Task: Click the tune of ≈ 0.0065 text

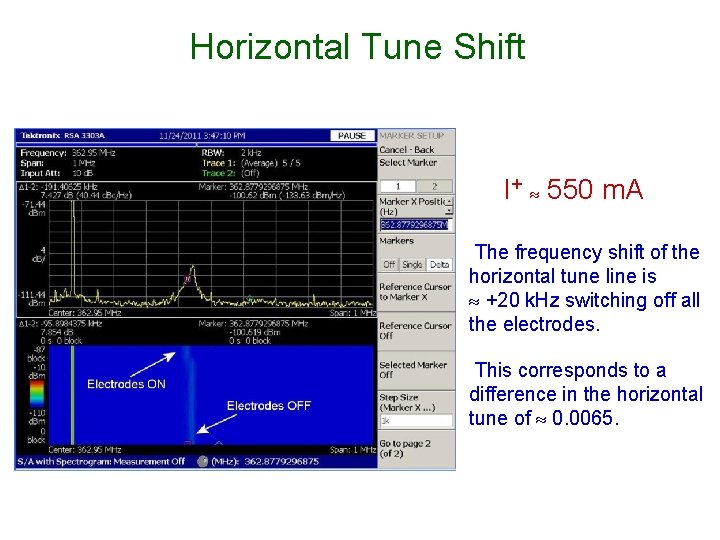Action: pos(544,418)
